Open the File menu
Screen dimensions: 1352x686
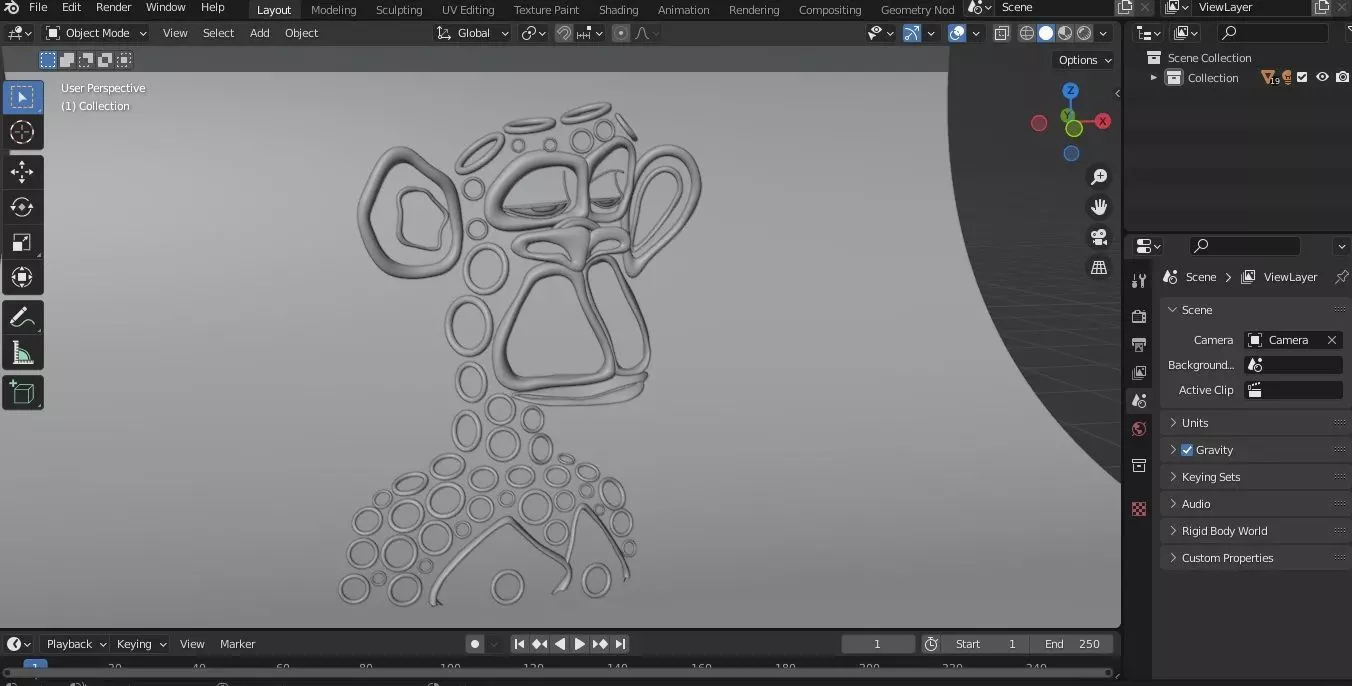(38, 7)
